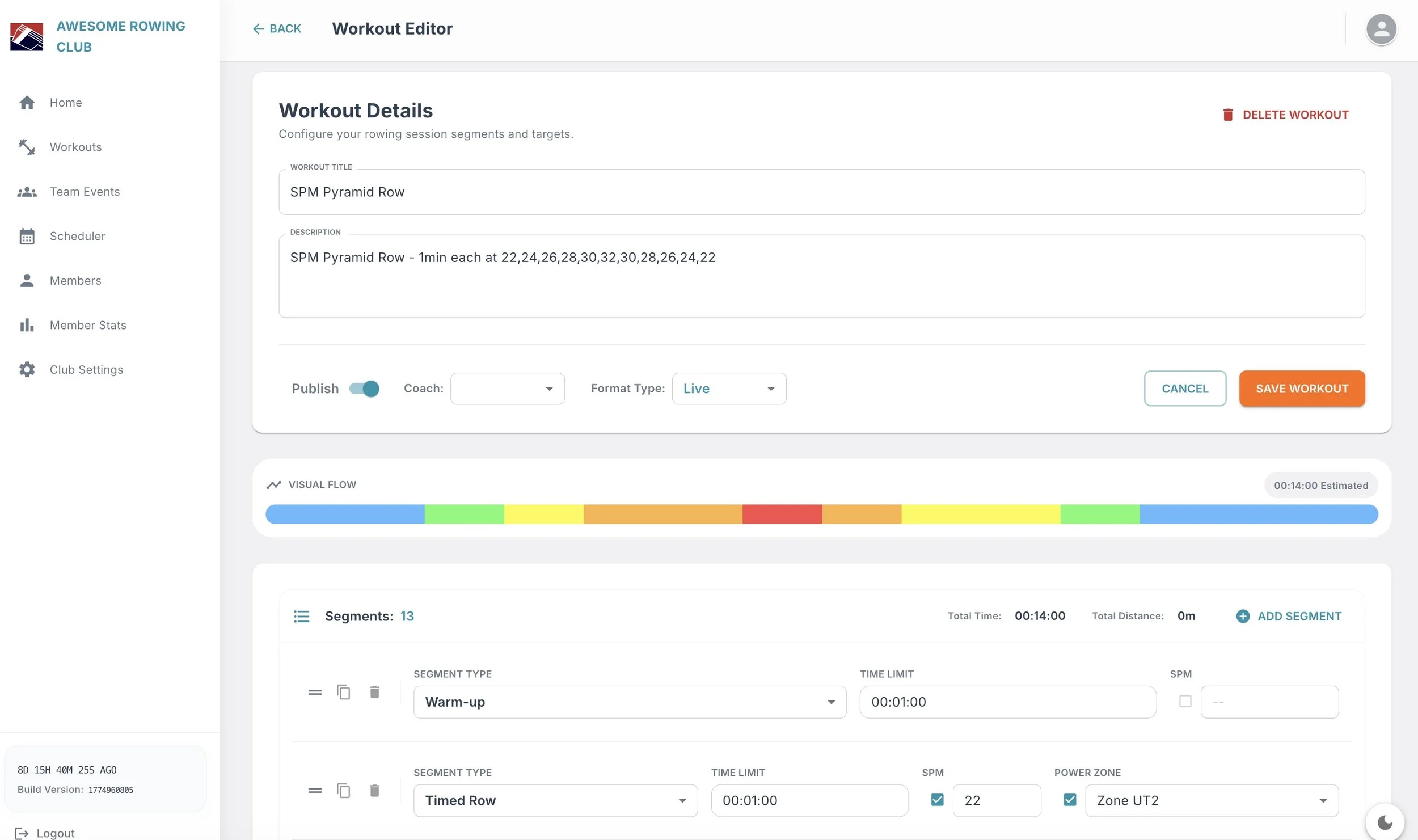
Task: Click the segments list icon
Action: click(301, 616)
